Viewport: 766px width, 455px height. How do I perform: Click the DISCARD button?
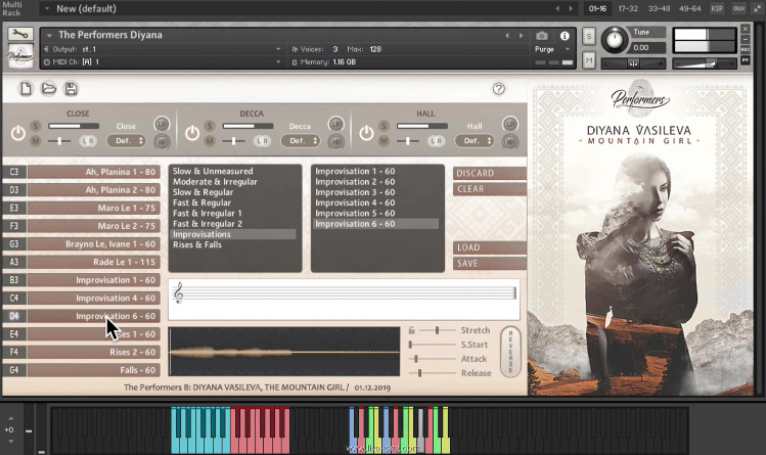click(489, 173)
